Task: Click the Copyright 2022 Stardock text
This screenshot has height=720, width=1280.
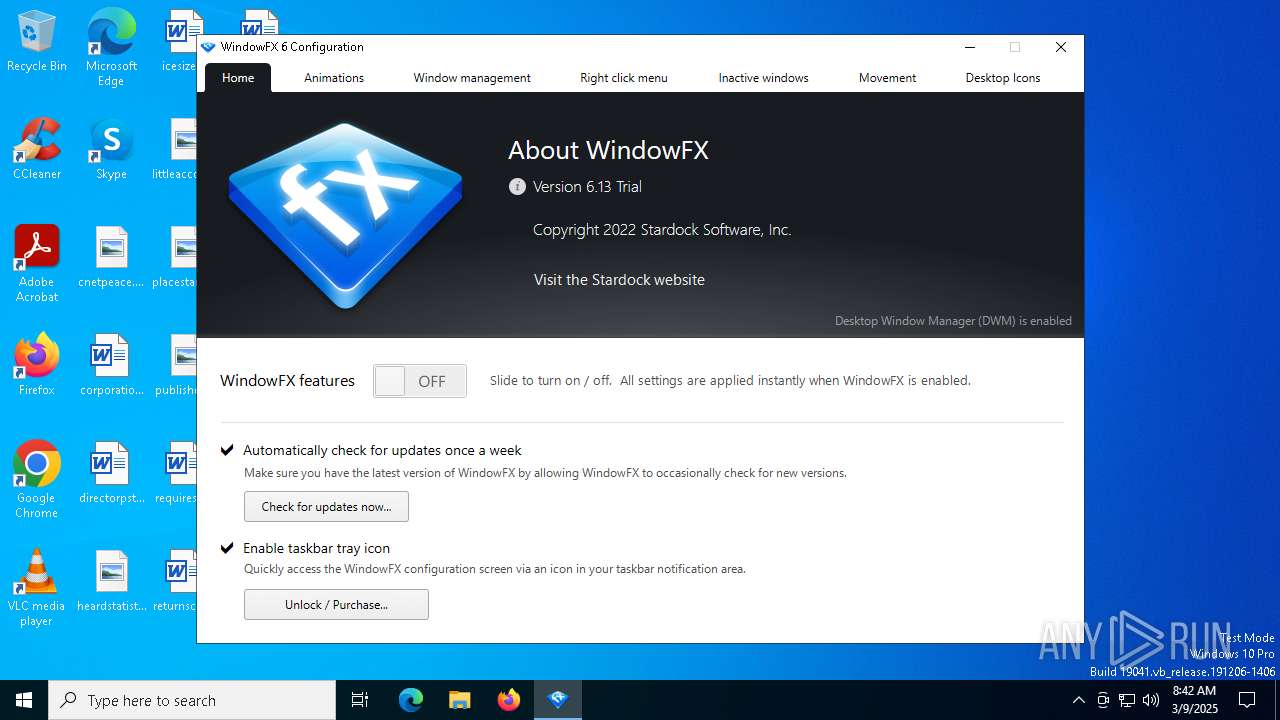Action: pyautogui.click(x=662, y=230)
